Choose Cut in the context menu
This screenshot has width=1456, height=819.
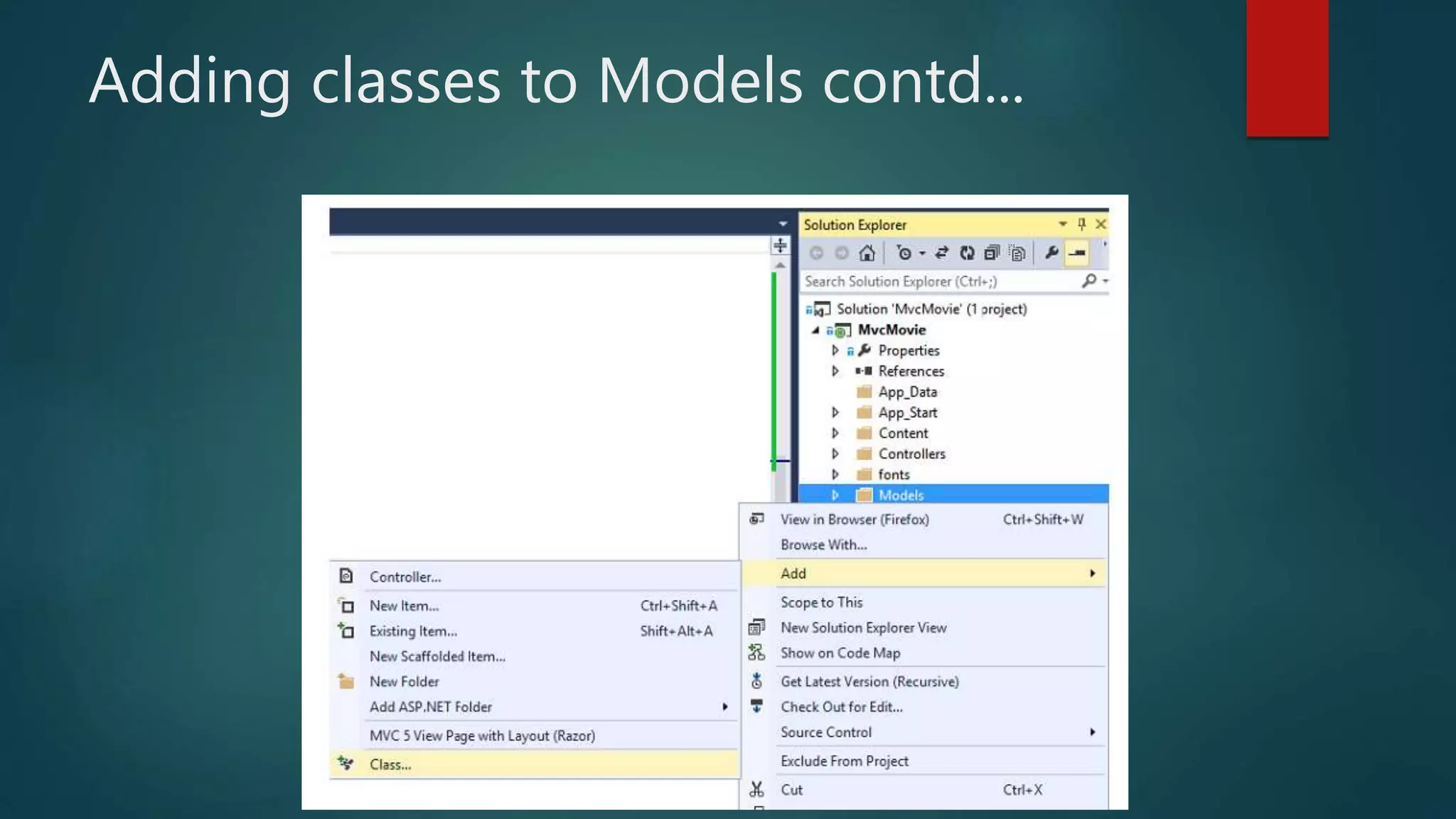tap(924, 790)
